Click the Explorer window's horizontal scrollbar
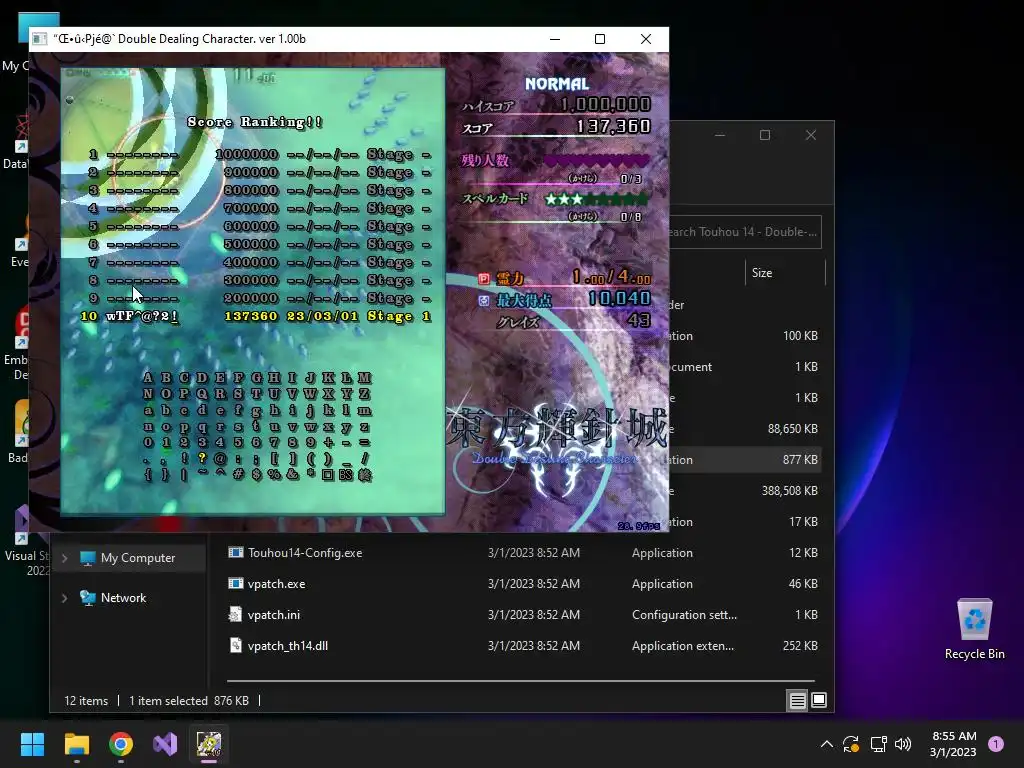The image size is (1024, 768). (520, 681)
